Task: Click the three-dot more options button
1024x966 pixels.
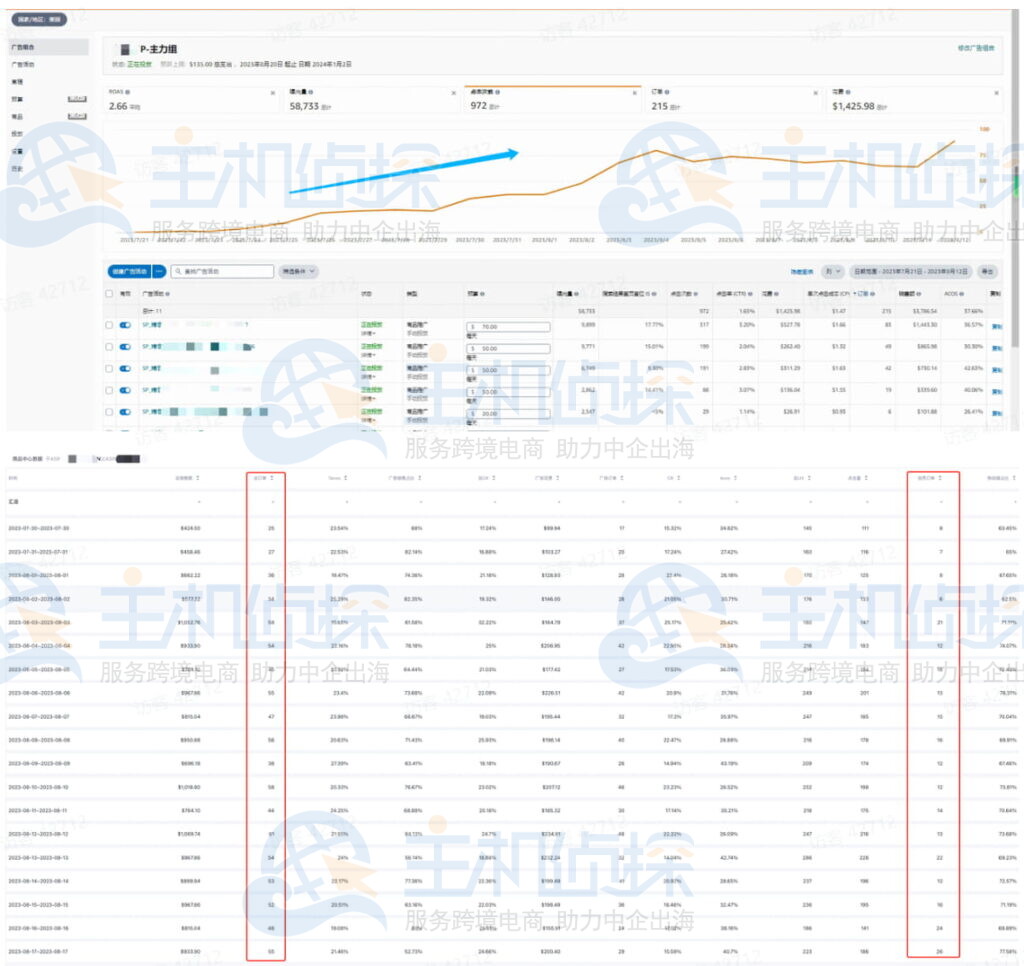Action: tap(158, 271)
